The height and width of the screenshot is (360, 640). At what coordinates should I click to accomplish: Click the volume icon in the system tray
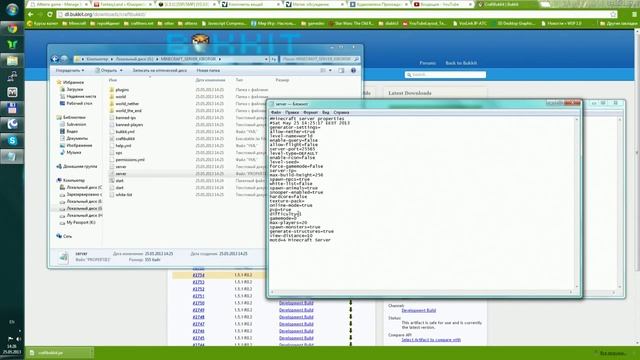18,339
